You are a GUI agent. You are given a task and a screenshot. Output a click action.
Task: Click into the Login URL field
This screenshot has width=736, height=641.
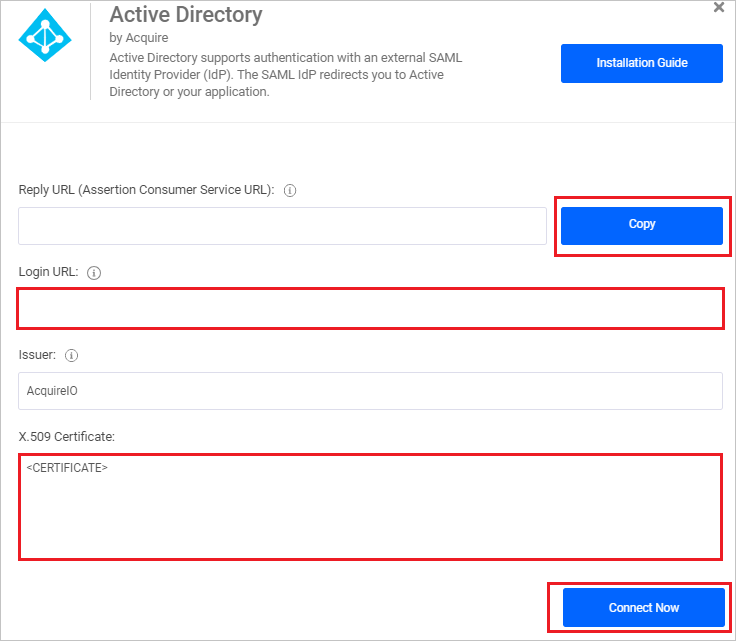tap(370, 308)
